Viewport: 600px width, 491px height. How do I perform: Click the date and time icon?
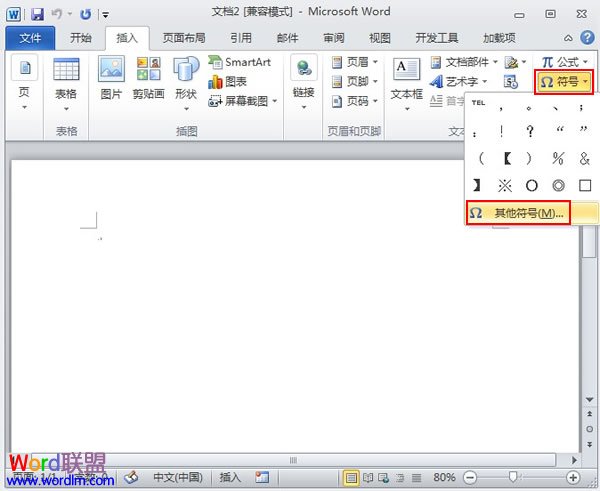click(511, 82)
